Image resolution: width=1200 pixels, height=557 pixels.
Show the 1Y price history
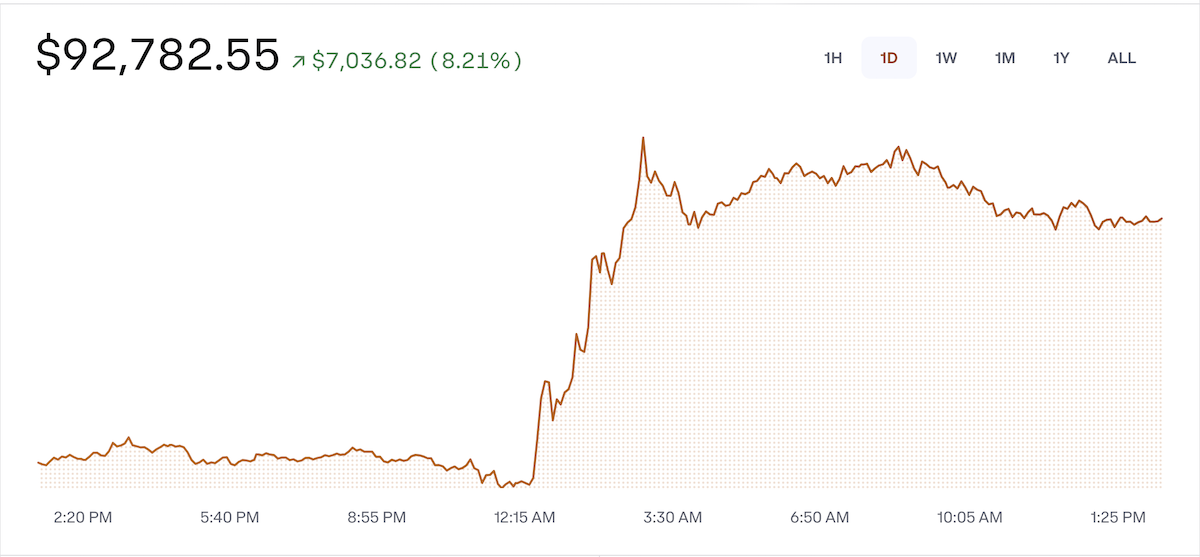1062,58
